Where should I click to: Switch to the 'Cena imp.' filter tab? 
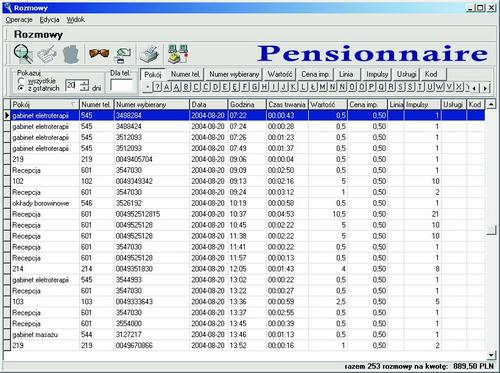pos(315,74)
